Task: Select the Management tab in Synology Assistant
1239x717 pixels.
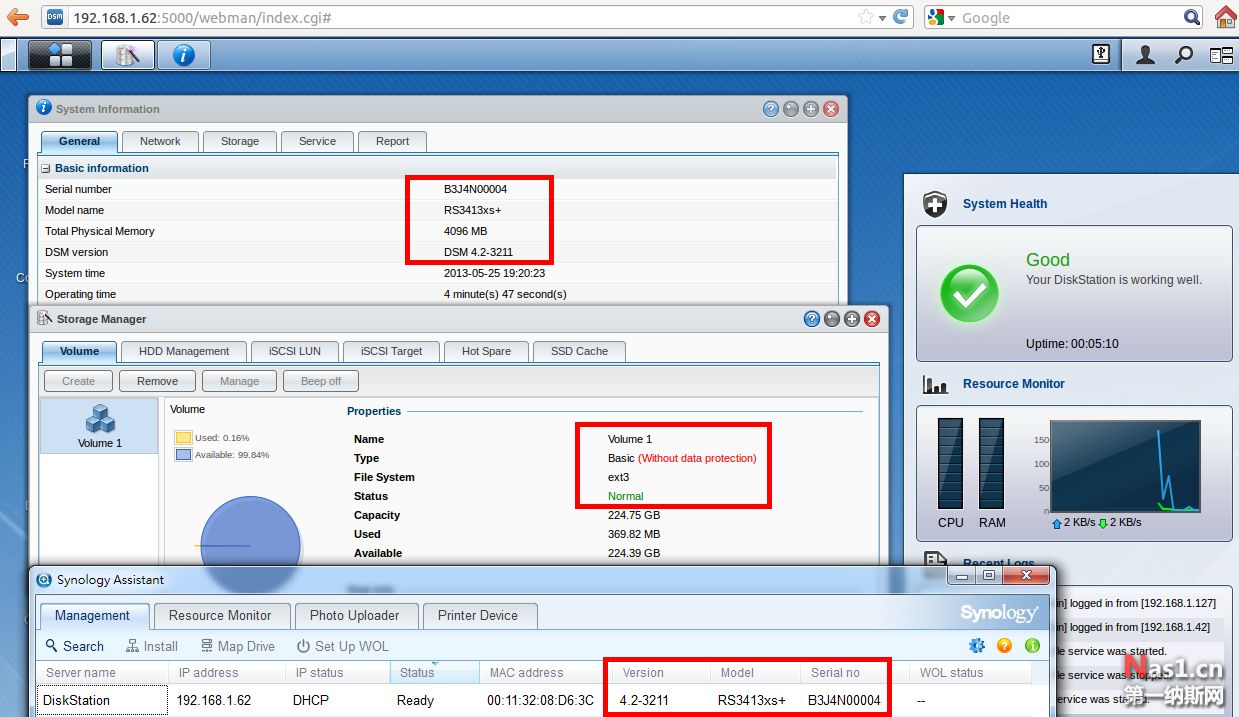Action: (93, 615)
